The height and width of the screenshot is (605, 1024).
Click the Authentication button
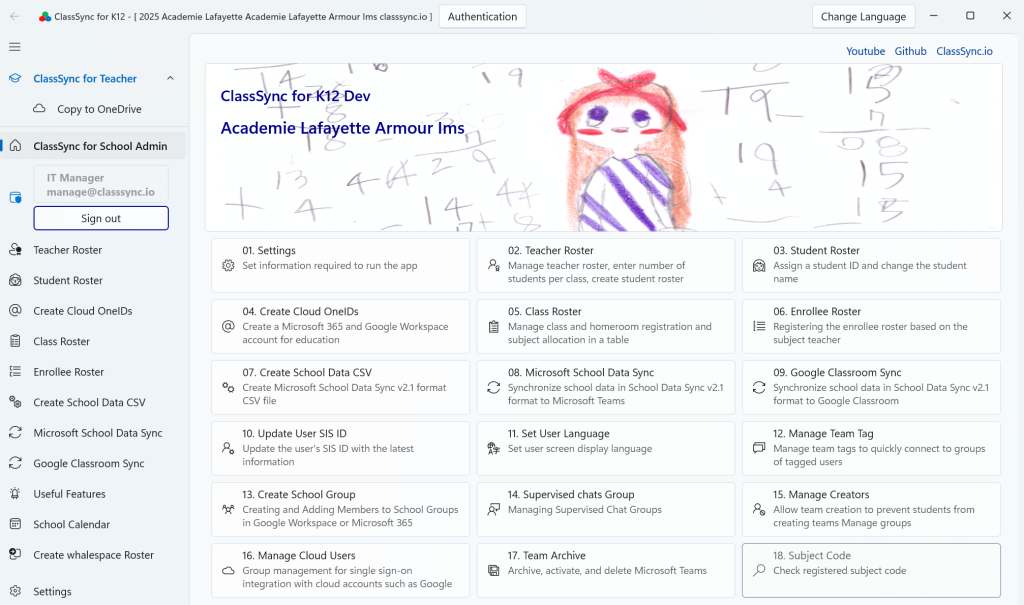click(x=483, y=16)
